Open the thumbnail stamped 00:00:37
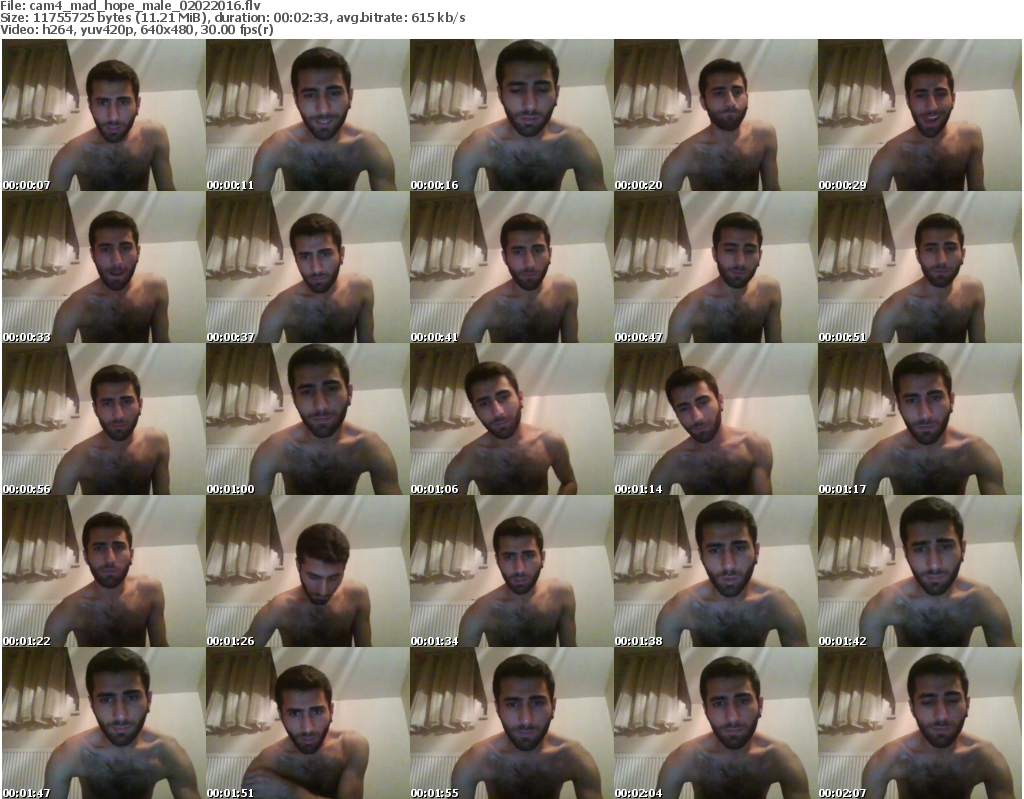 pyautogui.click(x=308, y=267)
